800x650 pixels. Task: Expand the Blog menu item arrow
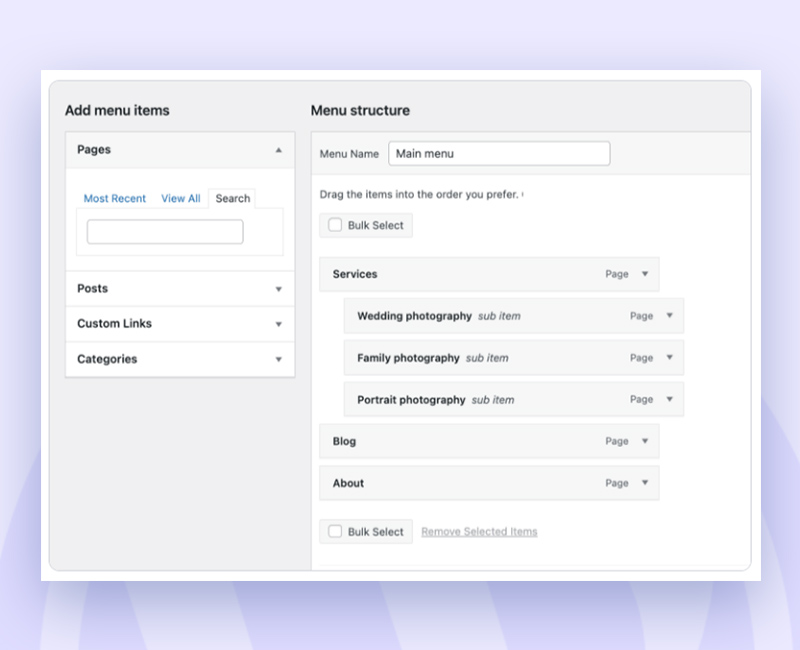click(645, 441)
